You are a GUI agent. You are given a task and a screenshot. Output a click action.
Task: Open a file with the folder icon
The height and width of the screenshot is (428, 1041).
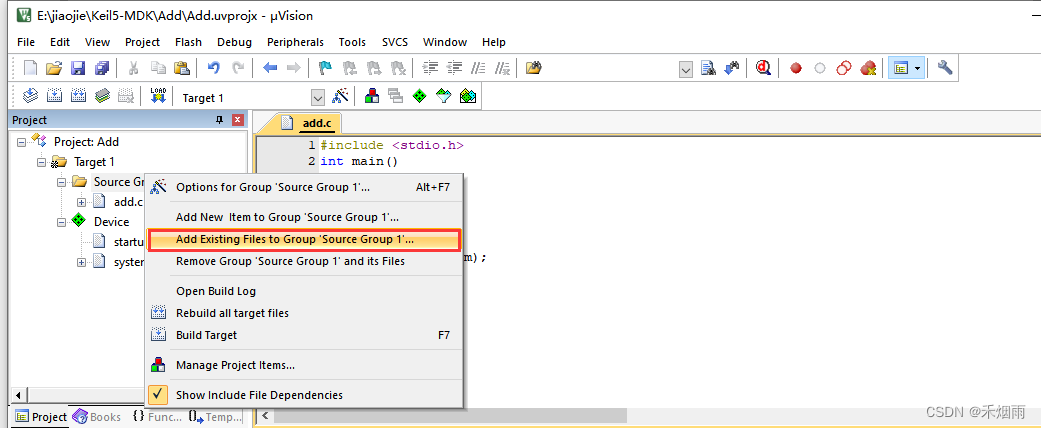tap(54, 68)
